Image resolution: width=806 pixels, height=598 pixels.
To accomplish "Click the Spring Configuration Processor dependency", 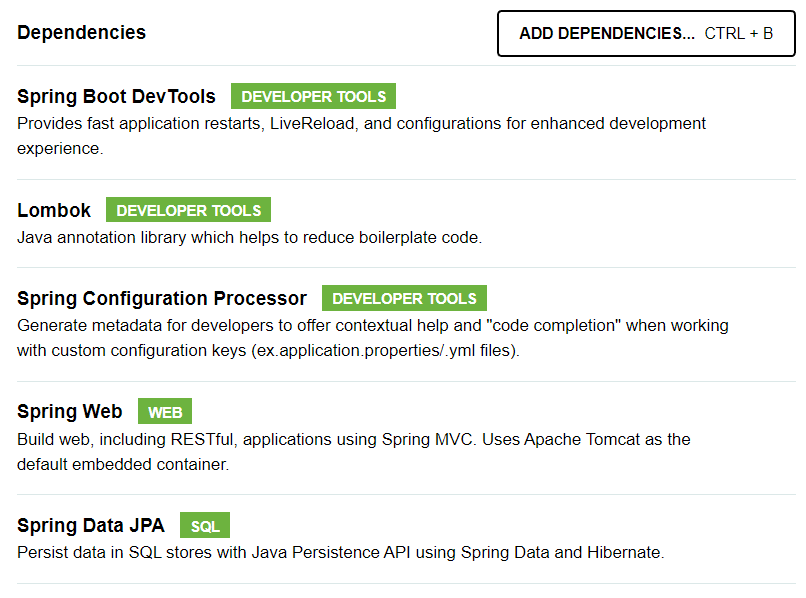I will tap(161, 298).
